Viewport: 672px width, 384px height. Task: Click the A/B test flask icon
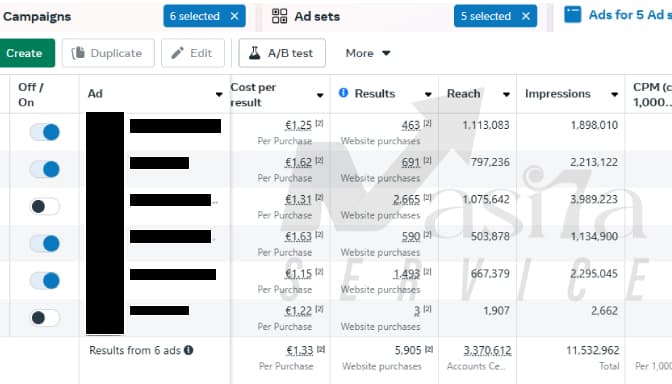pos(255,53)
